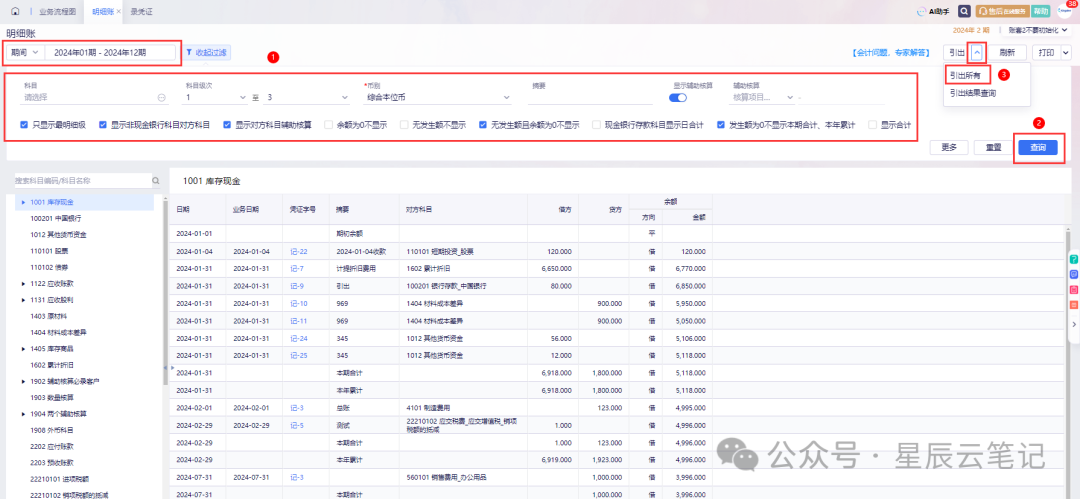Open the green help widget on right edge
This screenshot has height=499, width=1080.
click(1073, 259)
